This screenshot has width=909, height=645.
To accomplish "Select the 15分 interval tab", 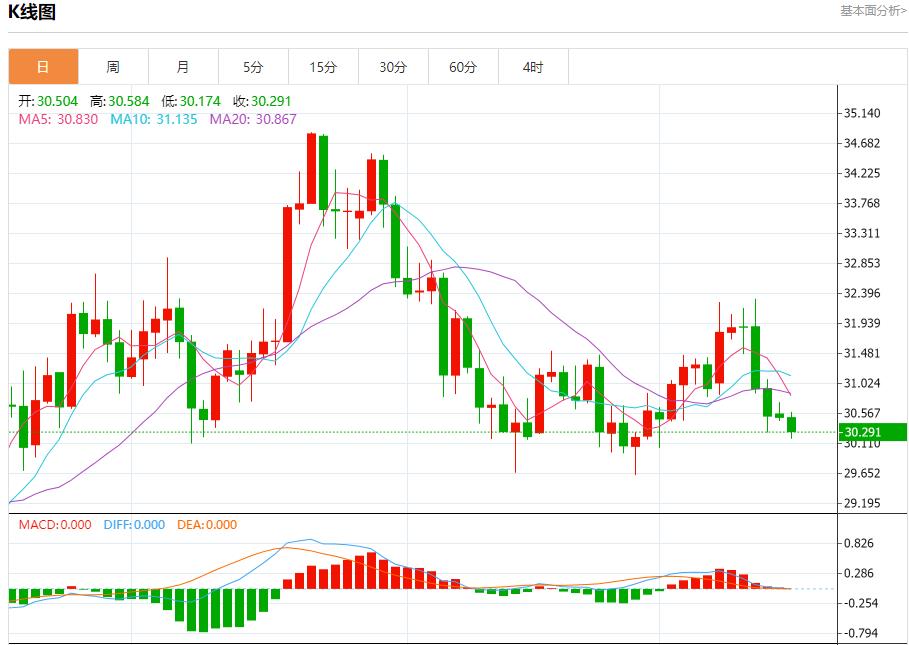I will coord(323,67).
